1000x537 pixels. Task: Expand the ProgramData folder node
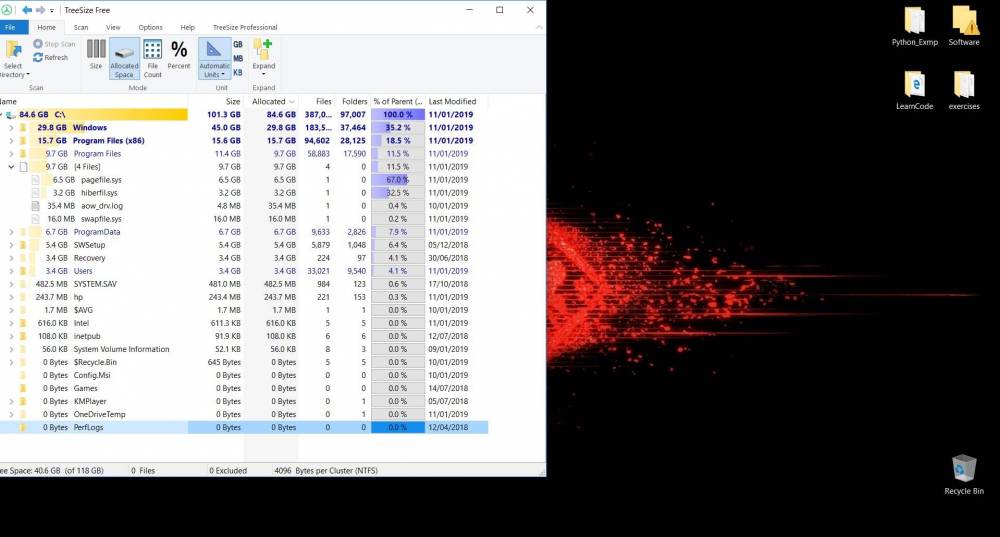click(11, 232)
